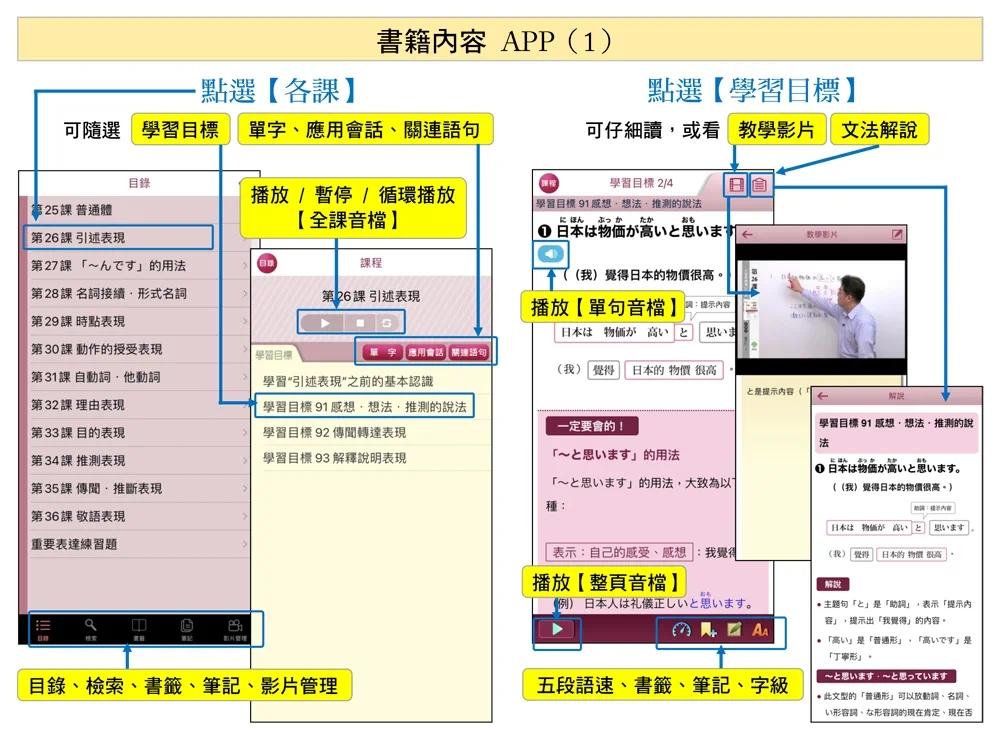This screenshot has width=1000, height=733.
Task: Open the 目錄 tab in bottom bar
Action: click(43, 629)
